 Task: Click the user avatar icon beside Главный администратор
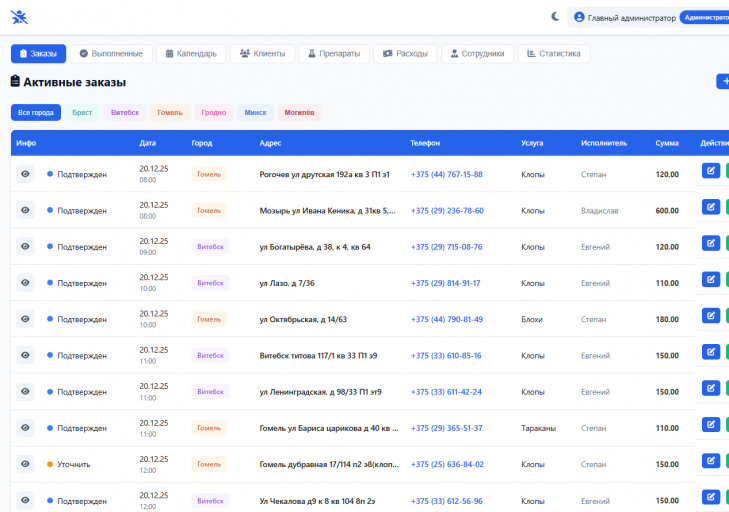579,17
